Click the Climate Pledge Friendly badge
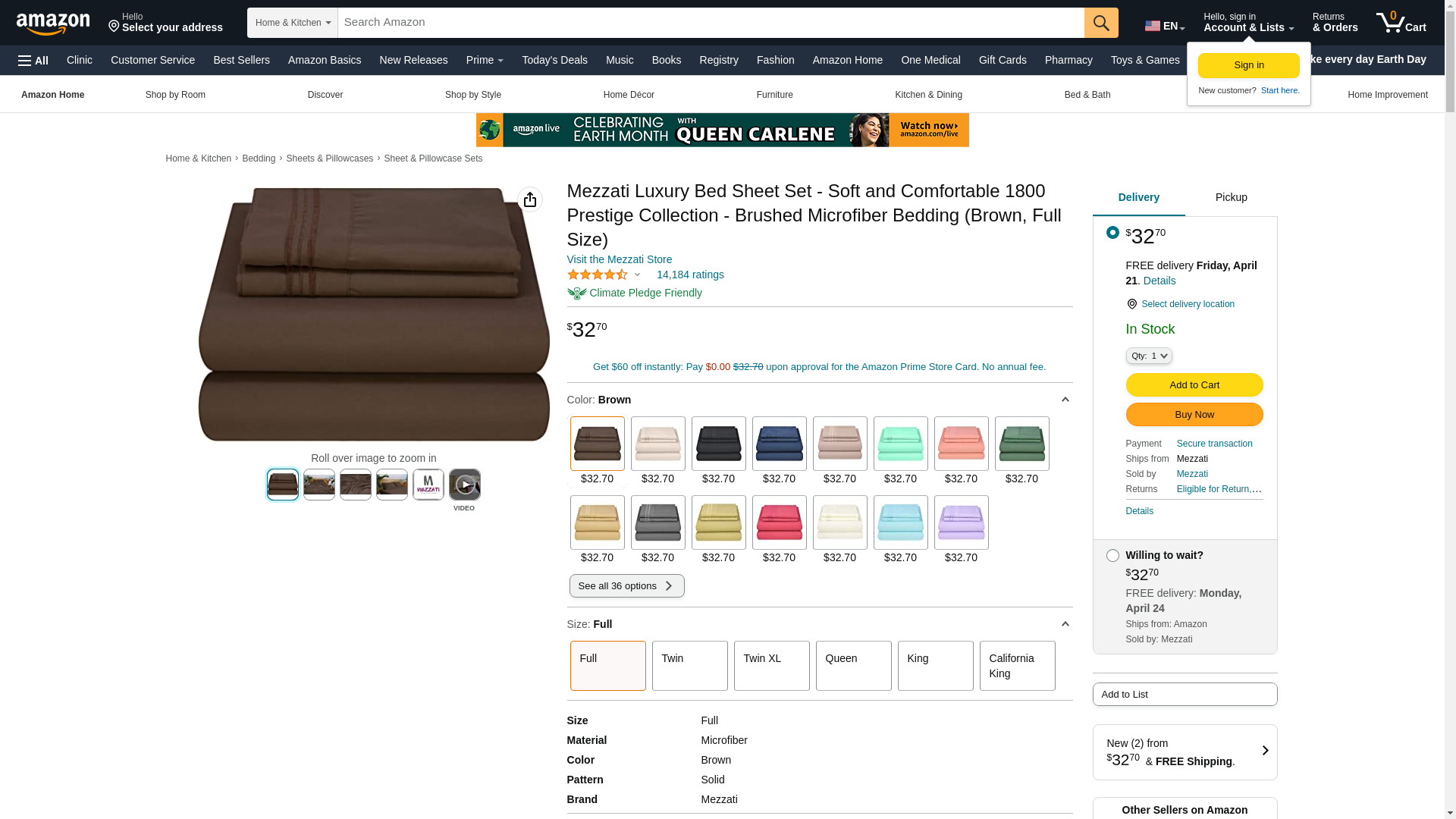The width and height of the screenshot is (1456, 819). (x=635, y=293)
